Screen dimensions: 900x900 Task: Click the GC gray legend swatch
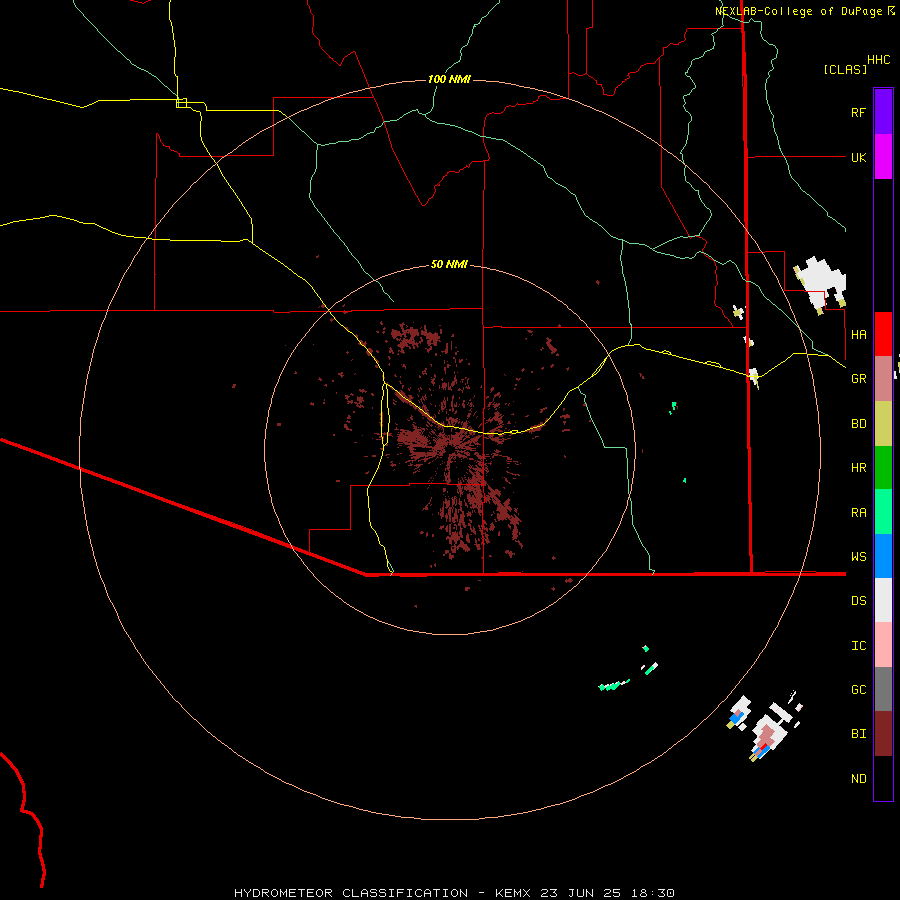point(883,689)
